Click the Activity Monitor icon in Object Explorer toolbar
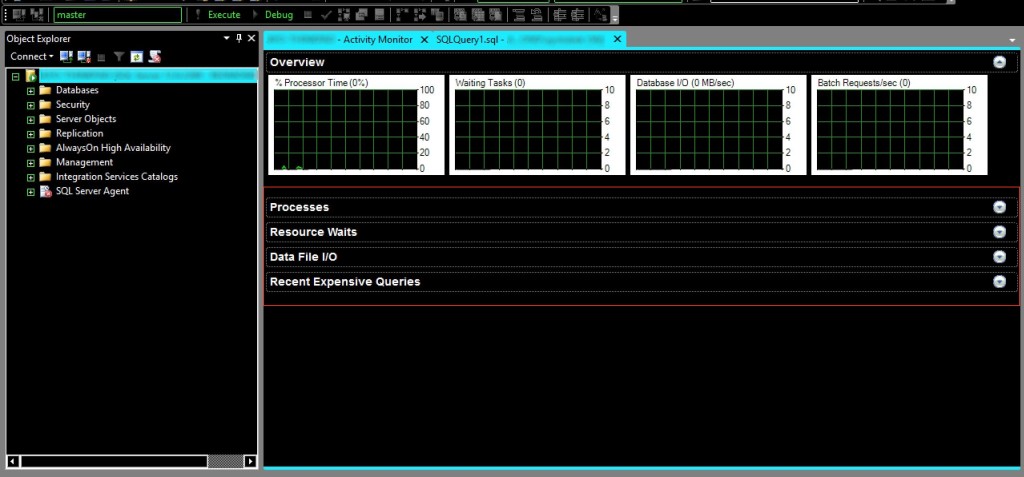Viewport: 1024px width, 477px height. pos(154,57)
